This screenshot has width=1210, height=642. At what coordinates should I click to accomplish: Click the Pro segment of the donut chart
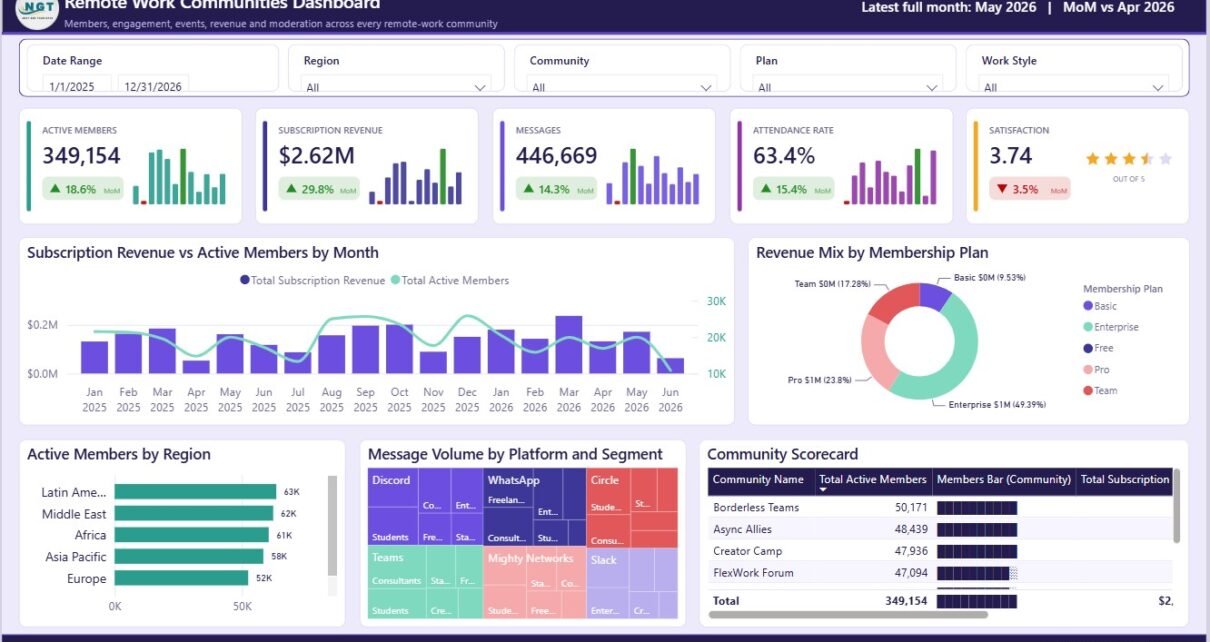[x=878, y=353]
